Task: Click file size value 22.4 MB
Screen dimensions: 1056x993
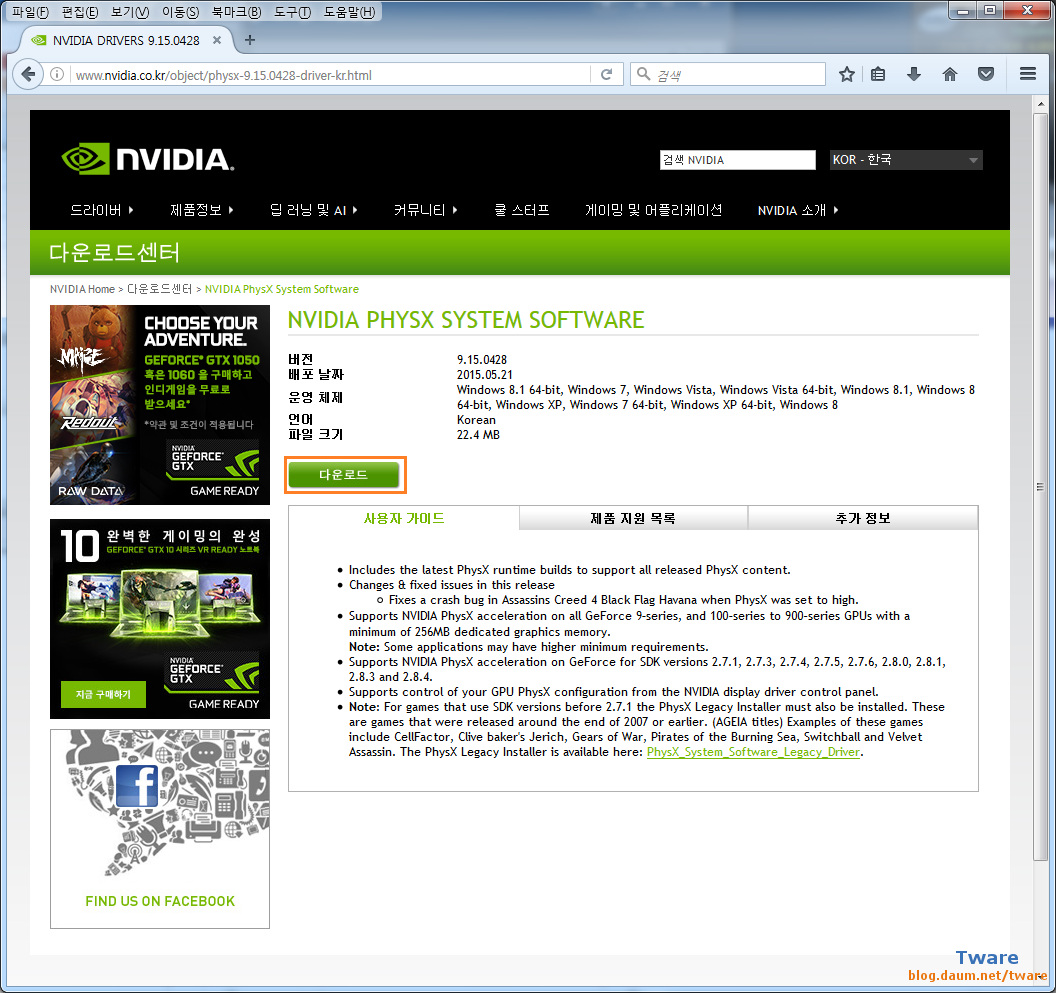Action: pyautogui.click(x=478, y=435)
